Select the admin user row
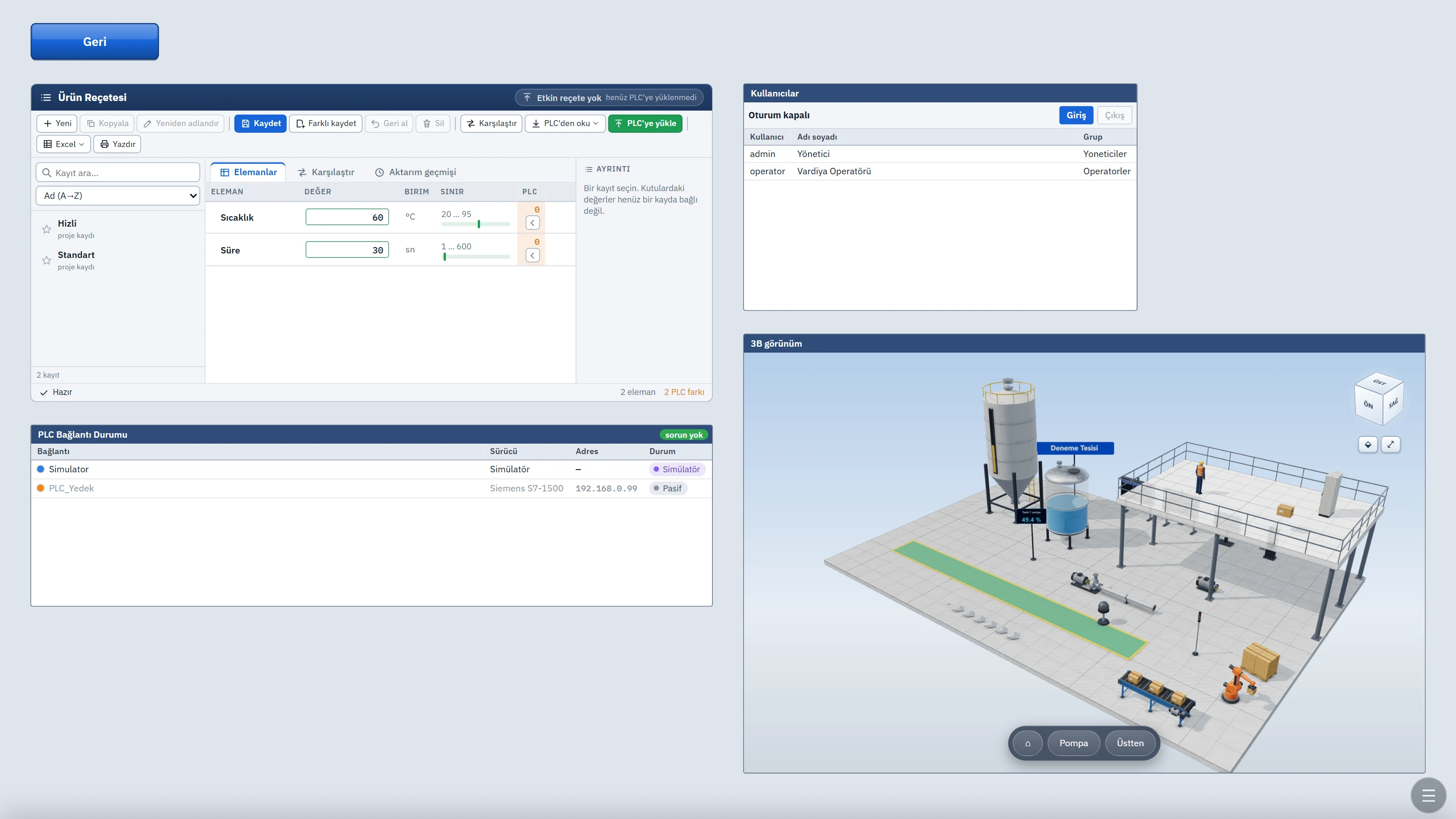 (940, 154)
